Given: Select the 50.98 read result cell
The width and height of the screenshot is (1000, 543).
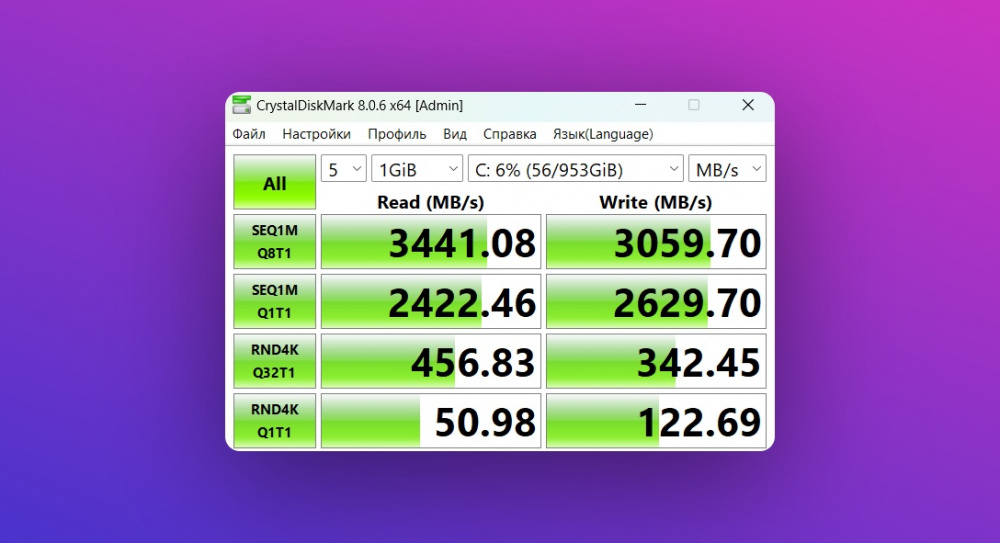Looking at the screenshot, I should [431, 420].
